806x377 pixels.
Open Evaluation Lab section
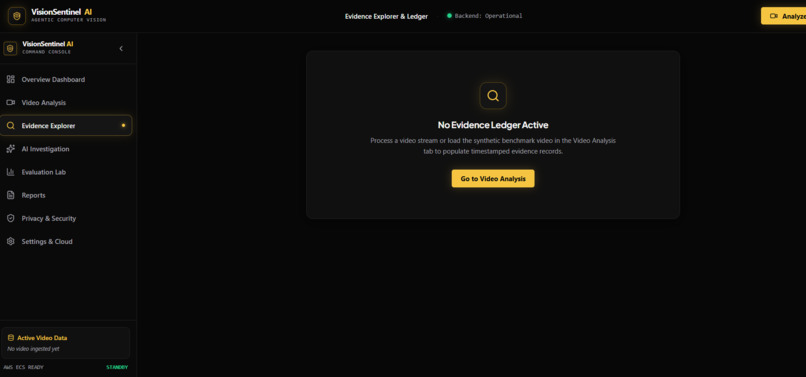coord(66,172)
